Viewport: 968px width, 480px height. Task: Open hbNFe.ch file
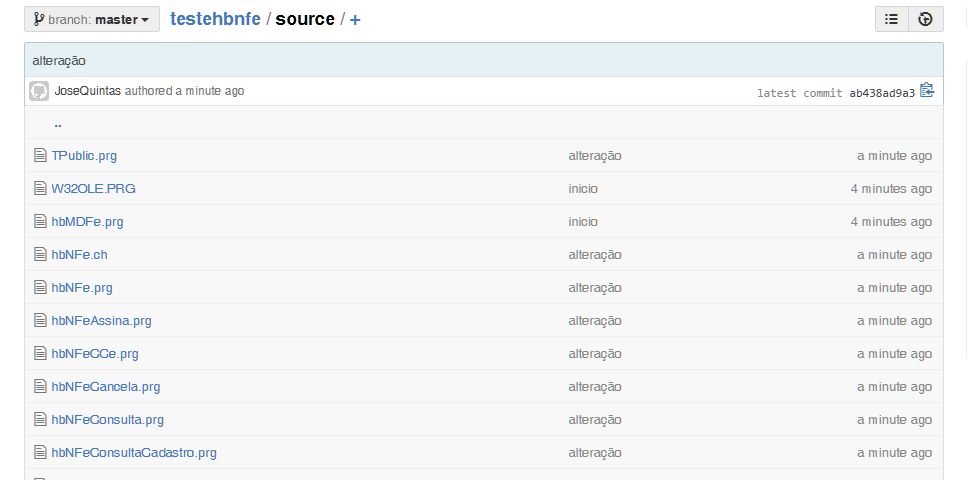(79, 255)
